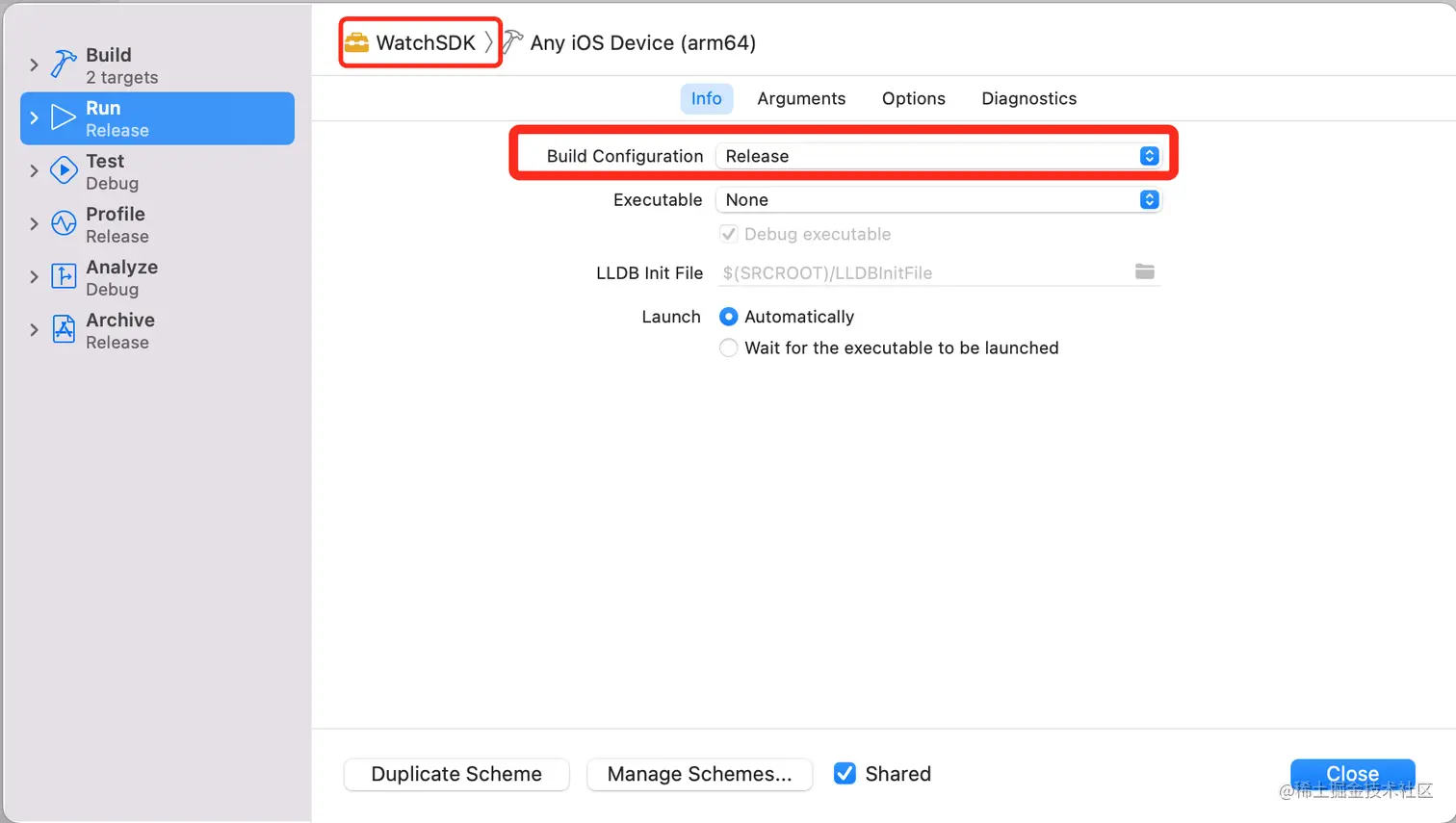Select the Build hammer icon in sidebar
The image size is (1456, 823).
pos(64,64)
